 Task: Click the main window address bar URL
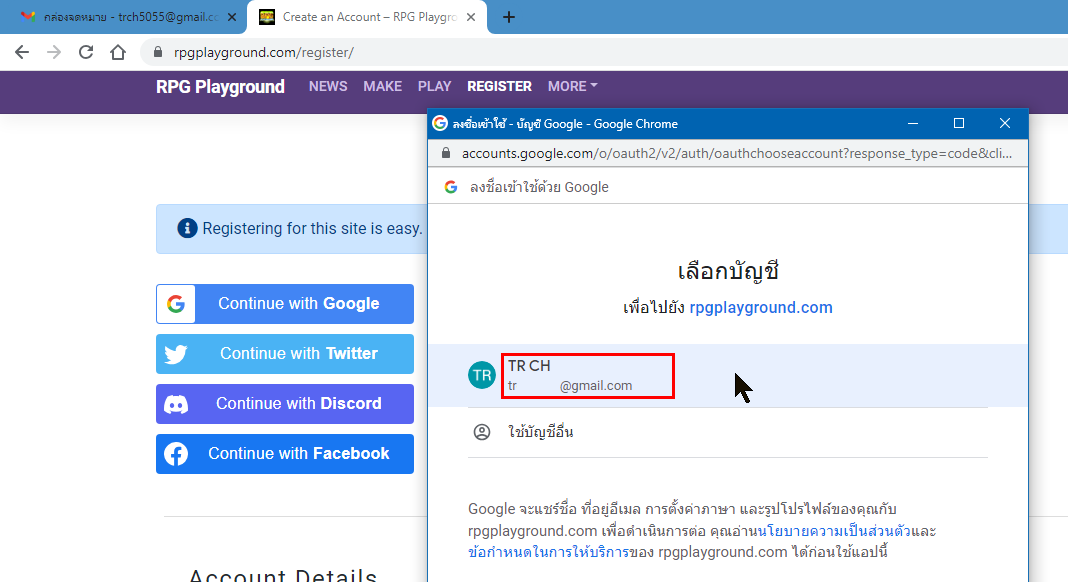pyautogui.click(x=264, y=52)
